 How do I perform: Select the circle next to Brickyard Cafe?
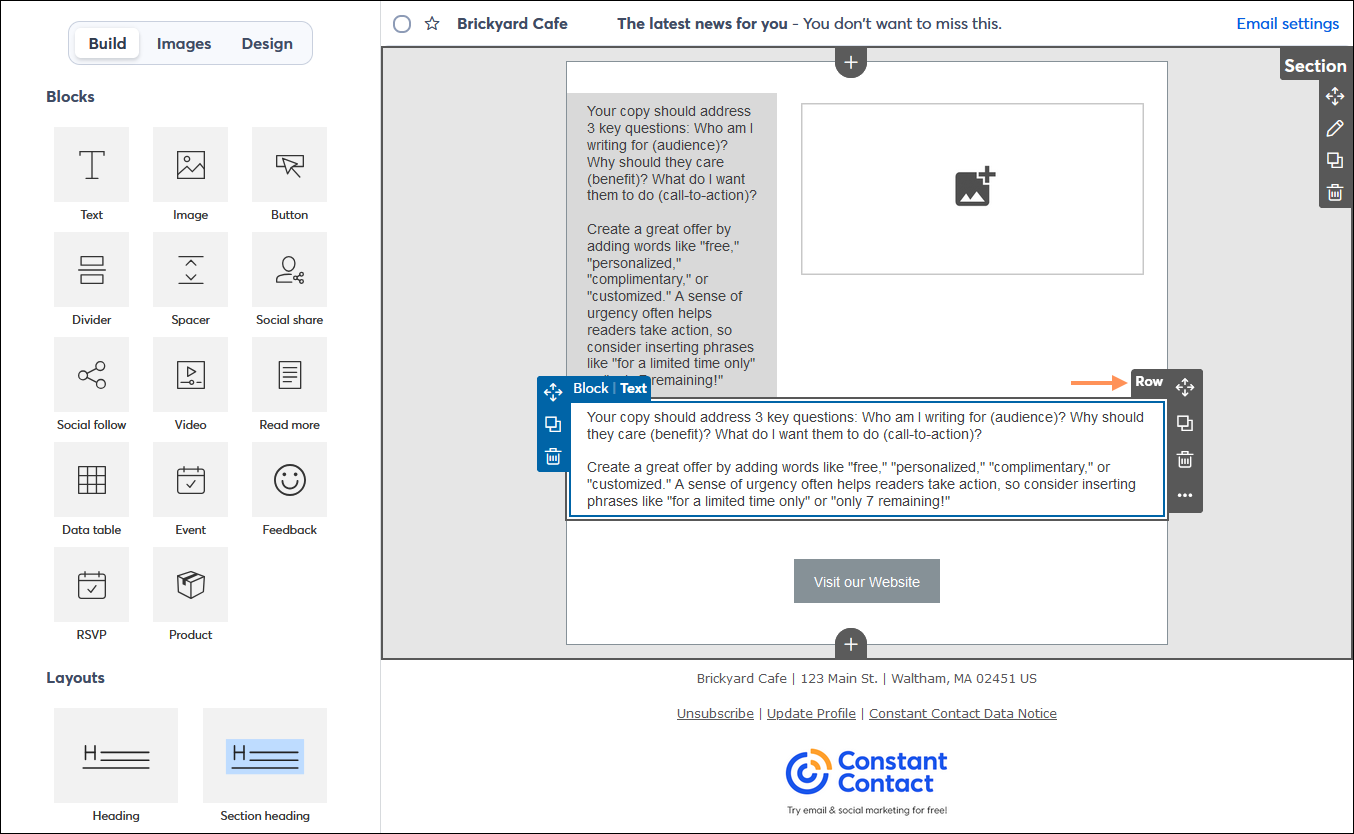coord(402,24)
